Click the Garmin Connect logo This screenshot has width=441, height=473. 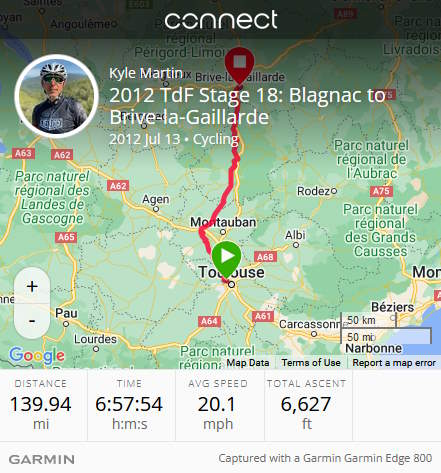[x=221, y=20]
